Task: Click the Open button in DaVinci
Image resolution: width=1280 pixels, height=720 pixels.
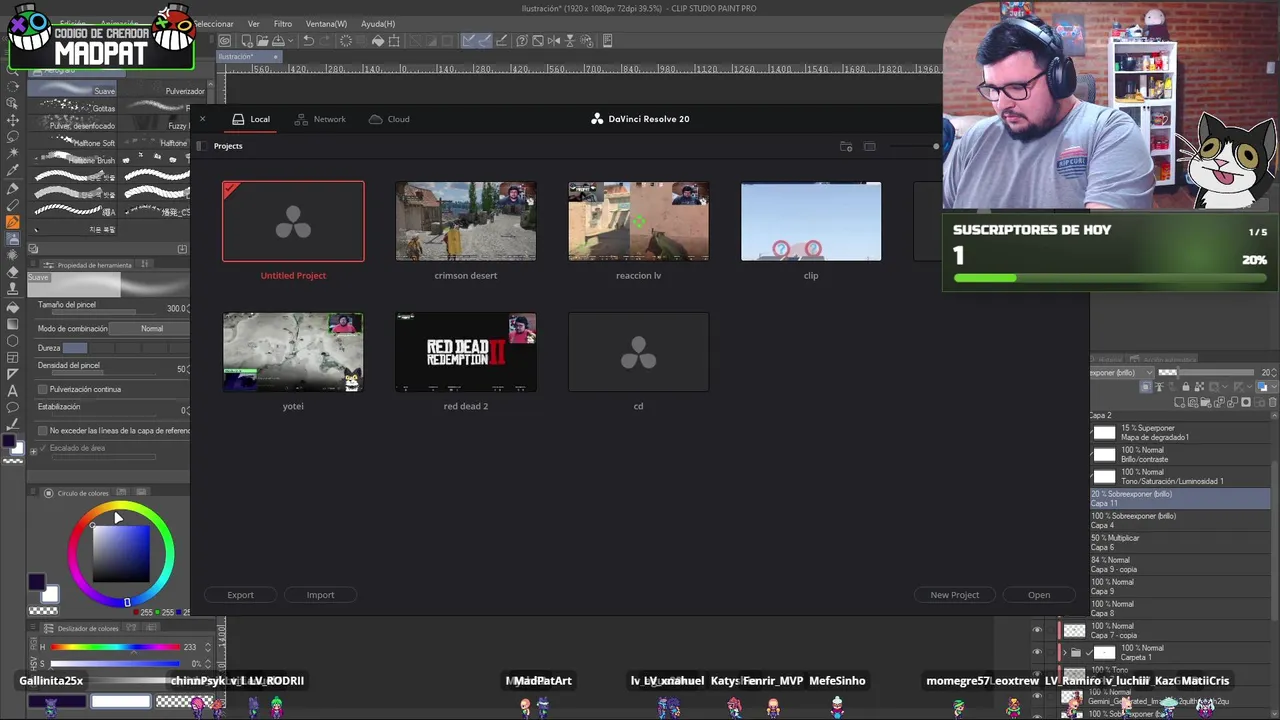Action: 1039,595
